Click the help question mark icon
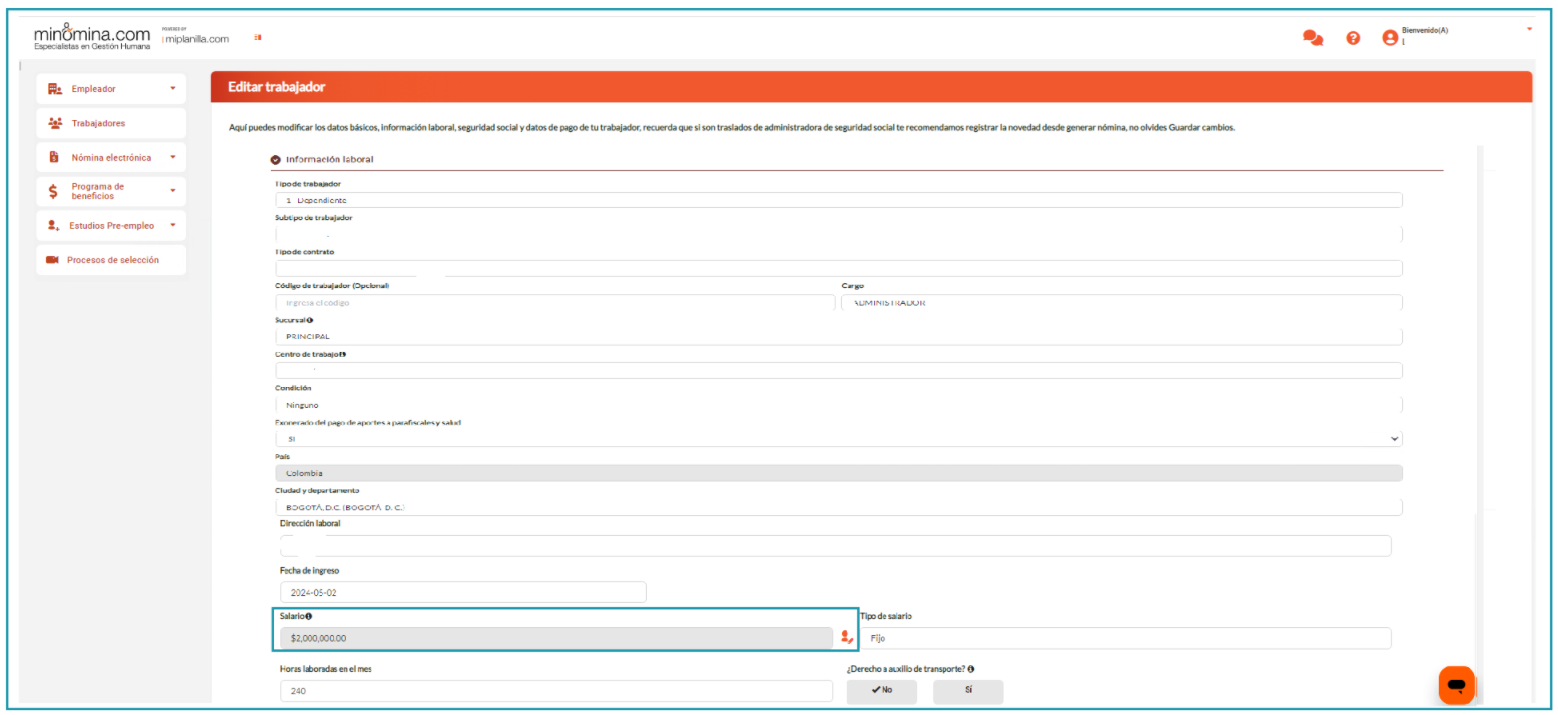Viewport: 1558px width, 715px height. pyautogui.click(x=1353, y=38)
